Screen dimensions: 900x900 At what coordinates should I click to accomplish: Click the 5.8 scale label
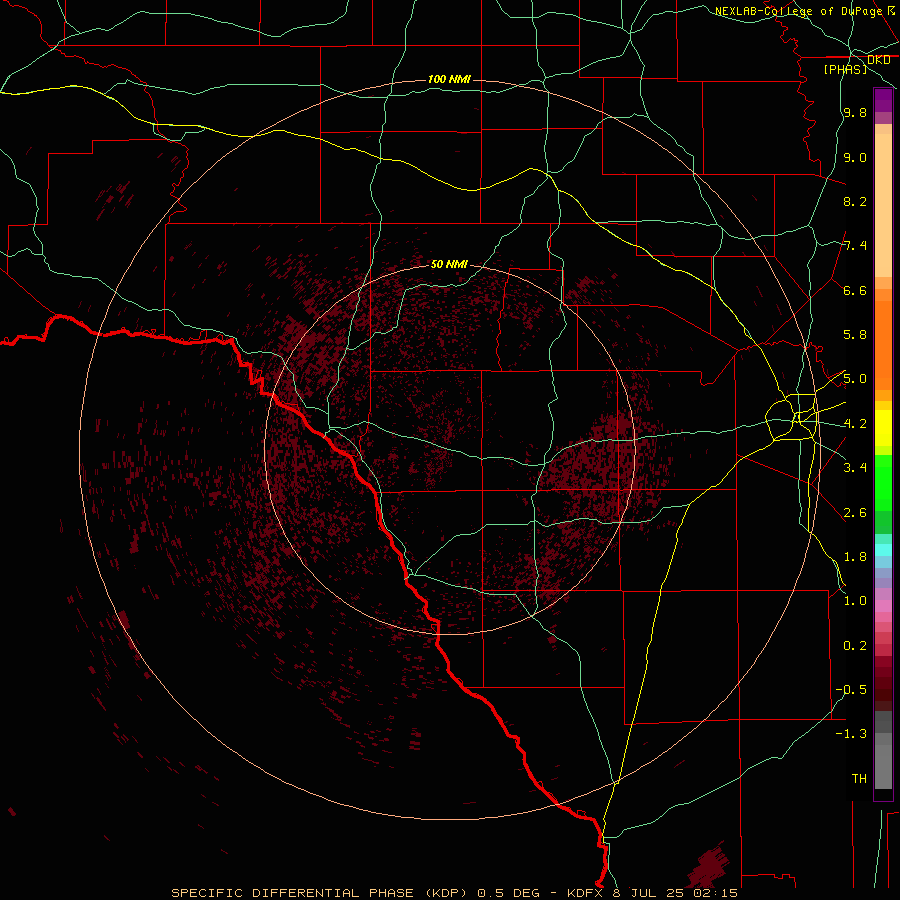point(855,335)
